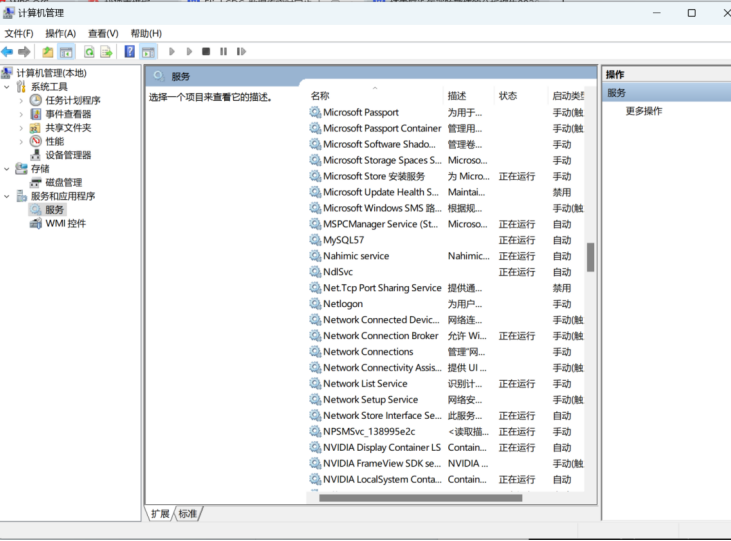The height and width of the screenshot is (541, 731).
Task: Toggle Show/Hide Console Tree toolbar icon
Action: 66,52
